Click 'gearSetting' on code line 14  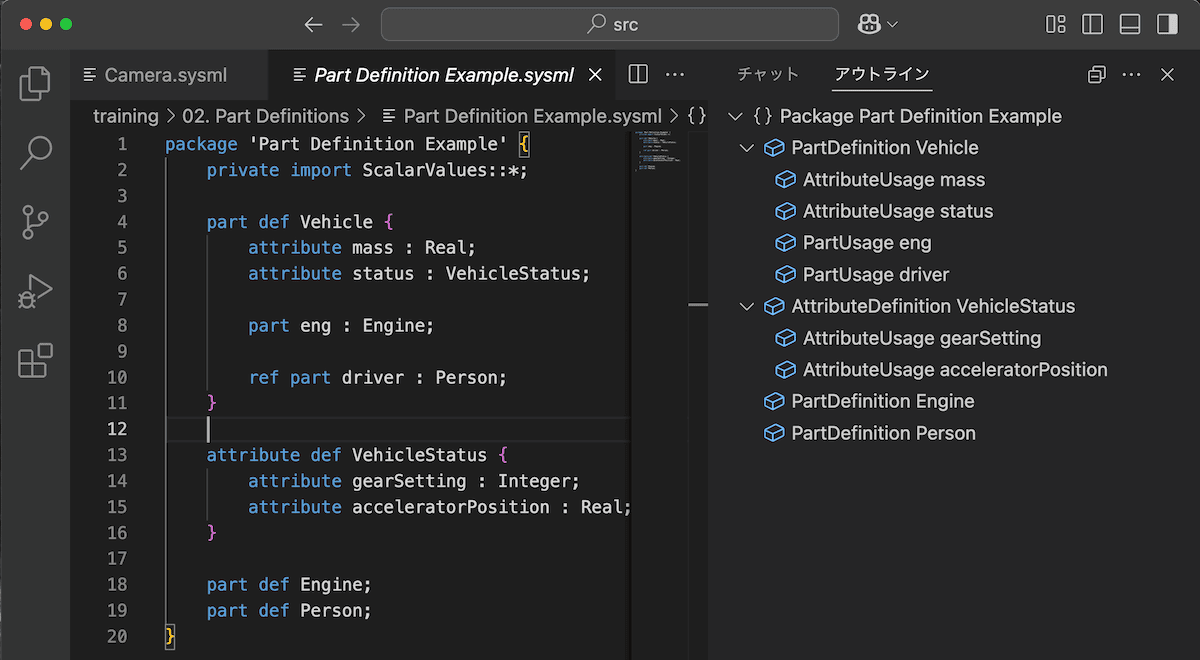click(409, 481)
